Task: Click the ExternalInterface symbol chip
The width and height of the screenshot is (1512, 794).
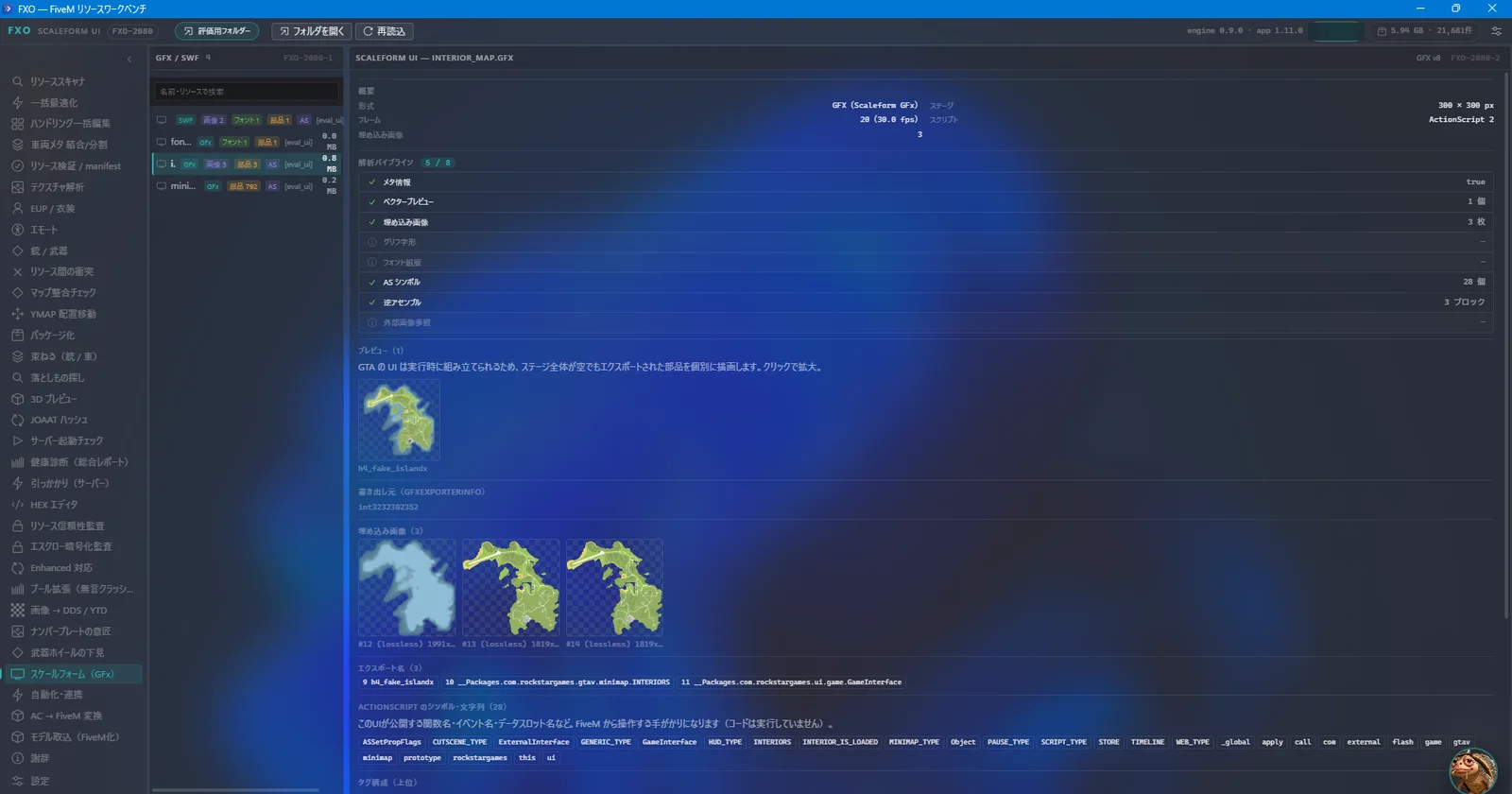Action: [534, 742]
